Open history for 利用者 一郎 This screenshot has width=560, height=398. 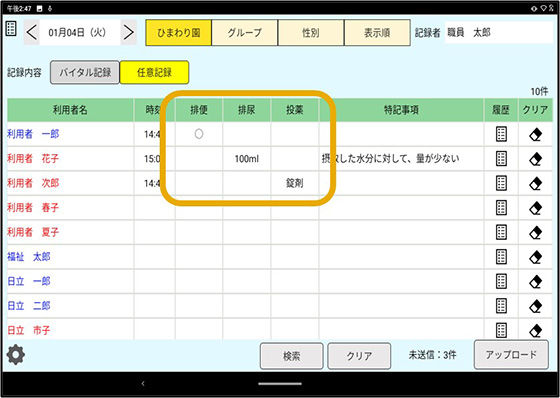pos(501,134)
